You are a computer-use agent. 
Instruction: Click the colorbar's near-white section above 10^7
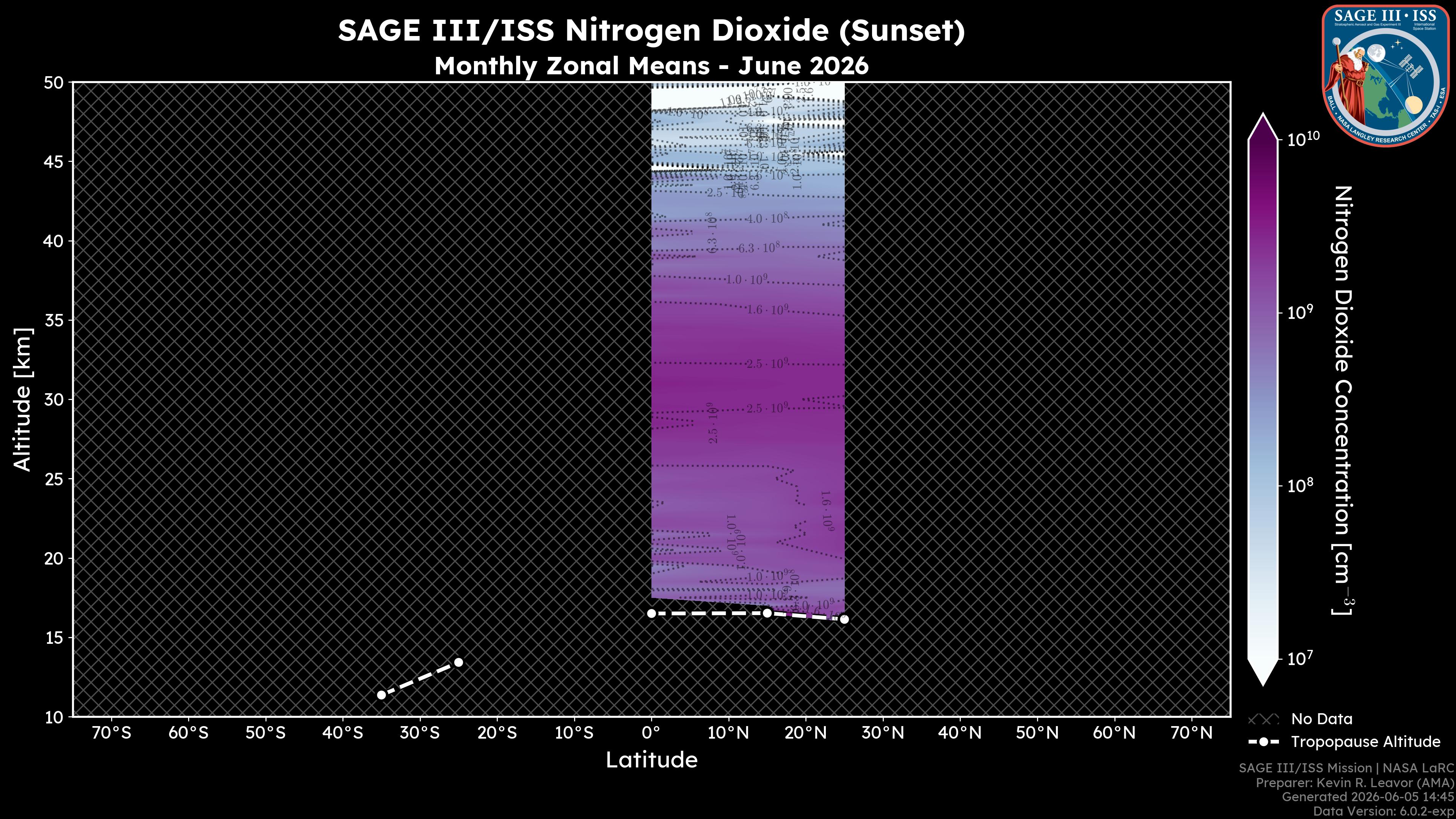pos(1263,633)
